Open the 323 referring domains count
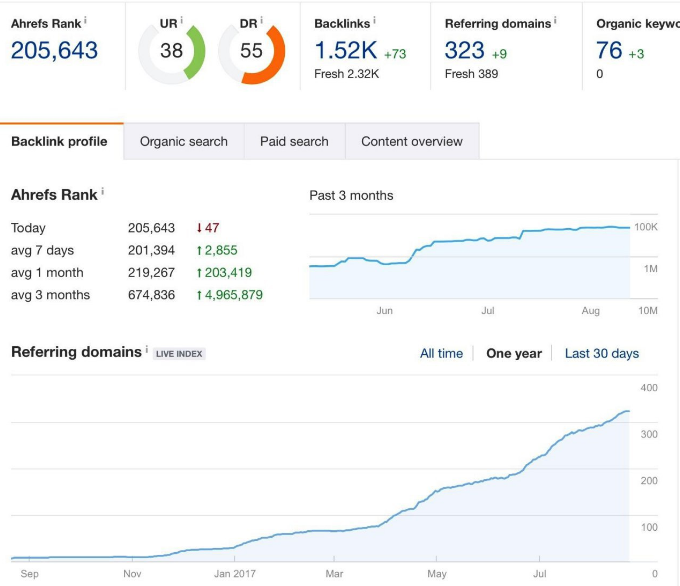This screenshot has height=586, width=680. click(x=464, y=50)
